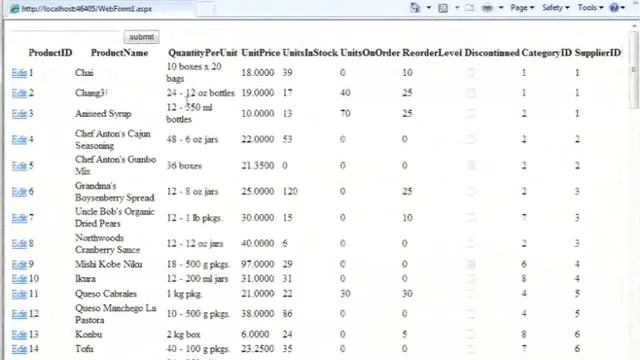This screenshot has width=640, height=360.
Task: Toggle Discontinued checkbox for Ikura
Action: tap(471, 279)
